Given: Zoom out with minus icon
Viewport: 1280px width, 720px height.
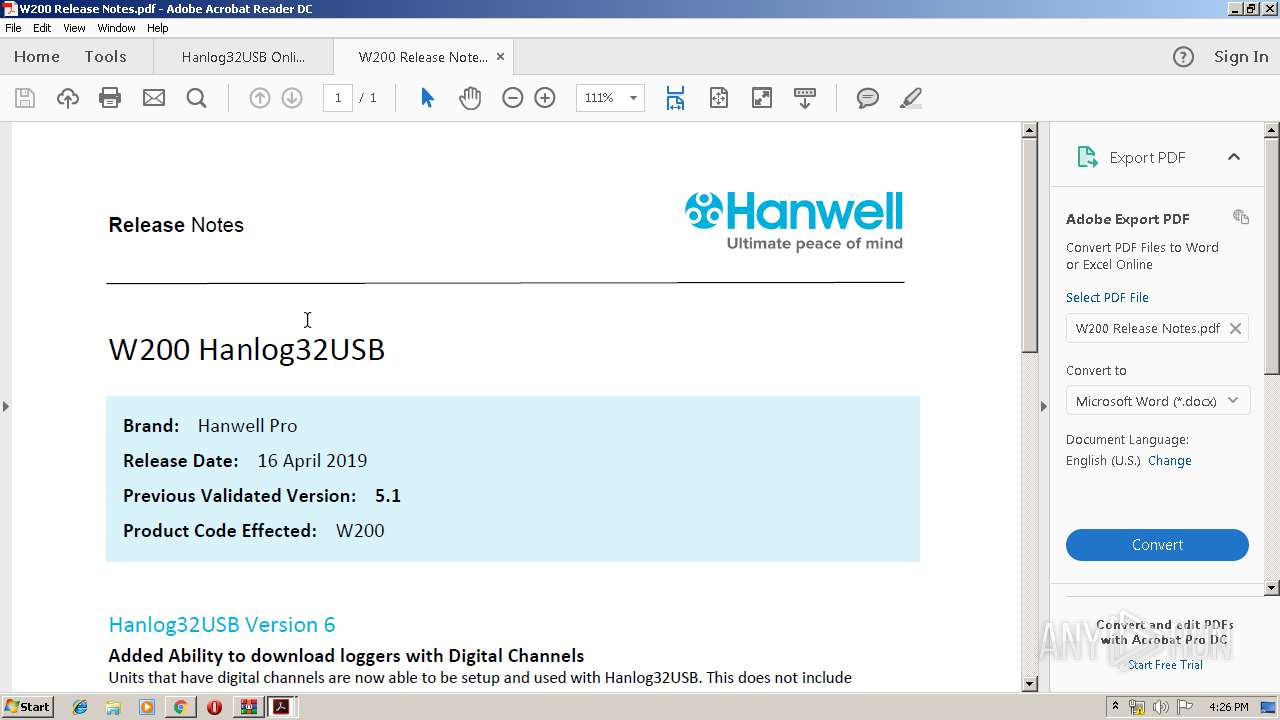Looking at the screenshot, I should coord(513,98).
